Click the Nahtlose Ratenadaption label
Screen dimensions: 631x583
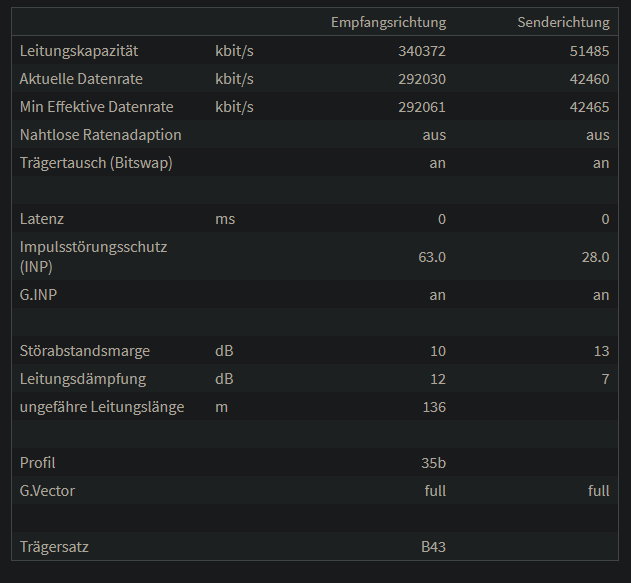point(100,134)
